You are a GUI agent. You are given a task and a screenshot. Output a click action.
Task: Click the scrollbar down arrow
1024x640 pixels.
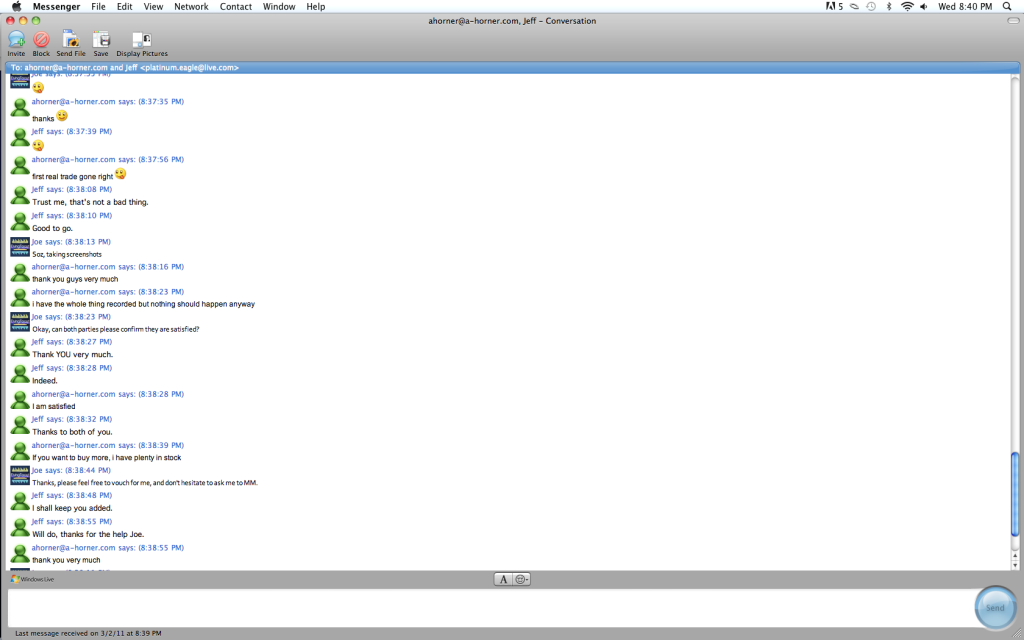tap(1015, 565)
